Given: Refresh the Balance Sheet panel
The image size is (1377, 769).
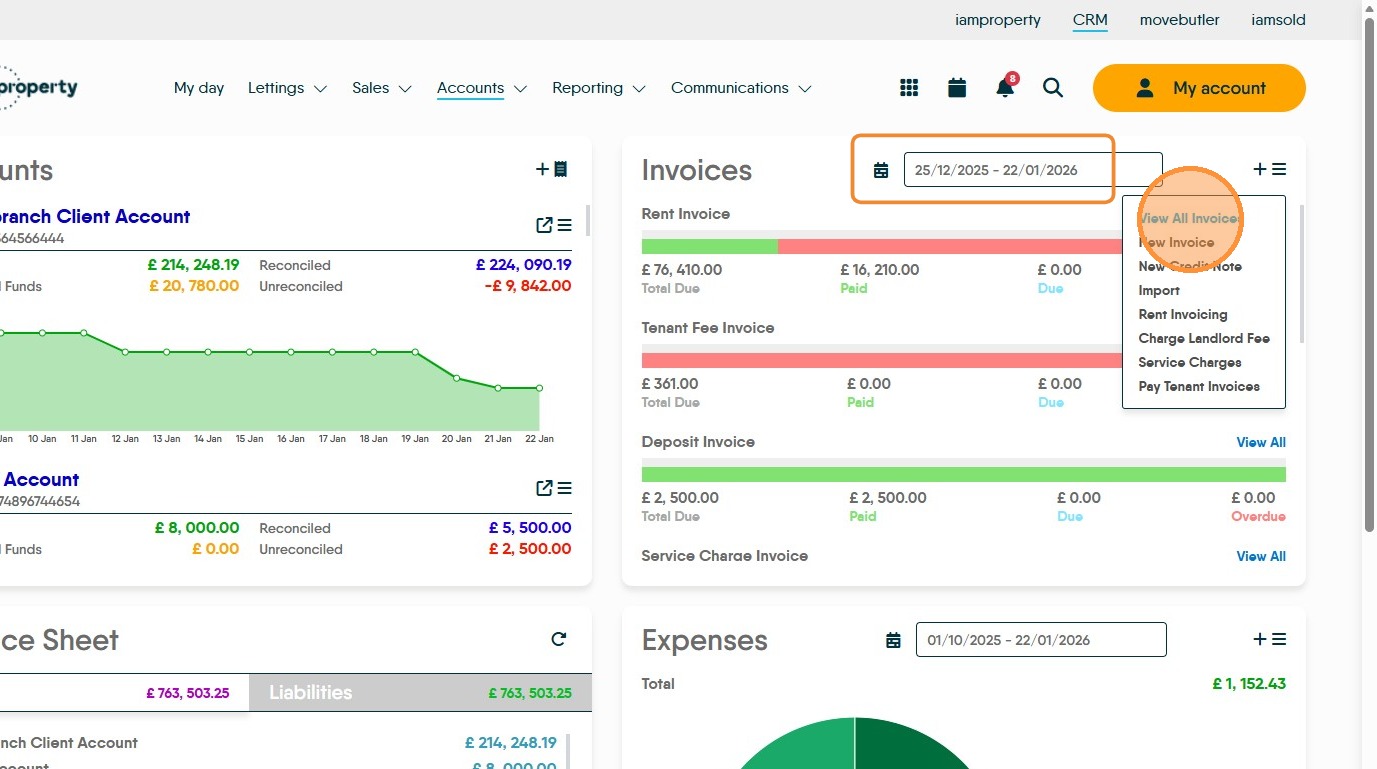Looking at the screenshot, I should (x=559, y=639).
